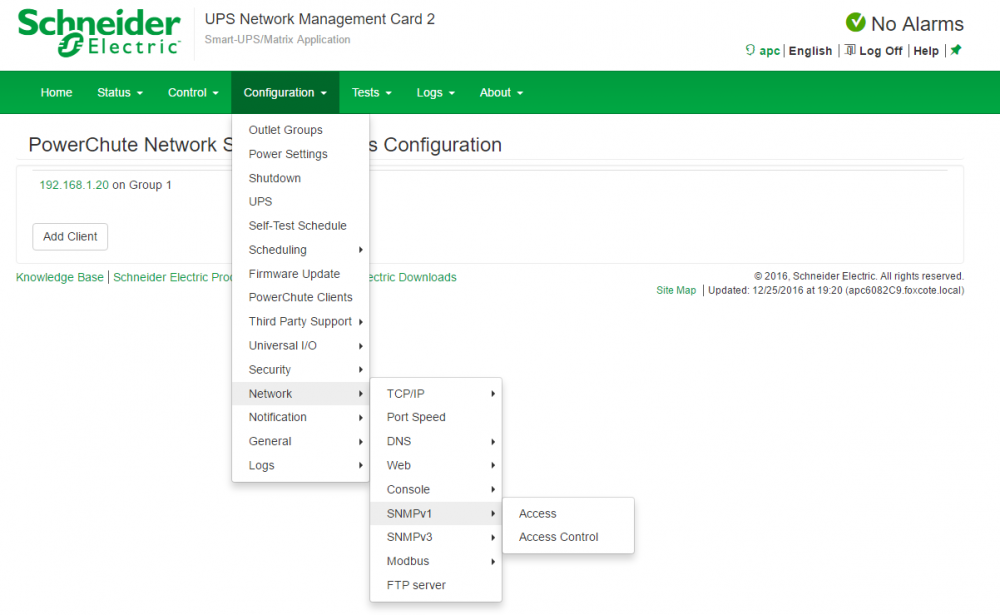Expand the Scheduling submenu
Image resolution: width=1000 pixels, height=615 pixels.
tap(300, 250)
